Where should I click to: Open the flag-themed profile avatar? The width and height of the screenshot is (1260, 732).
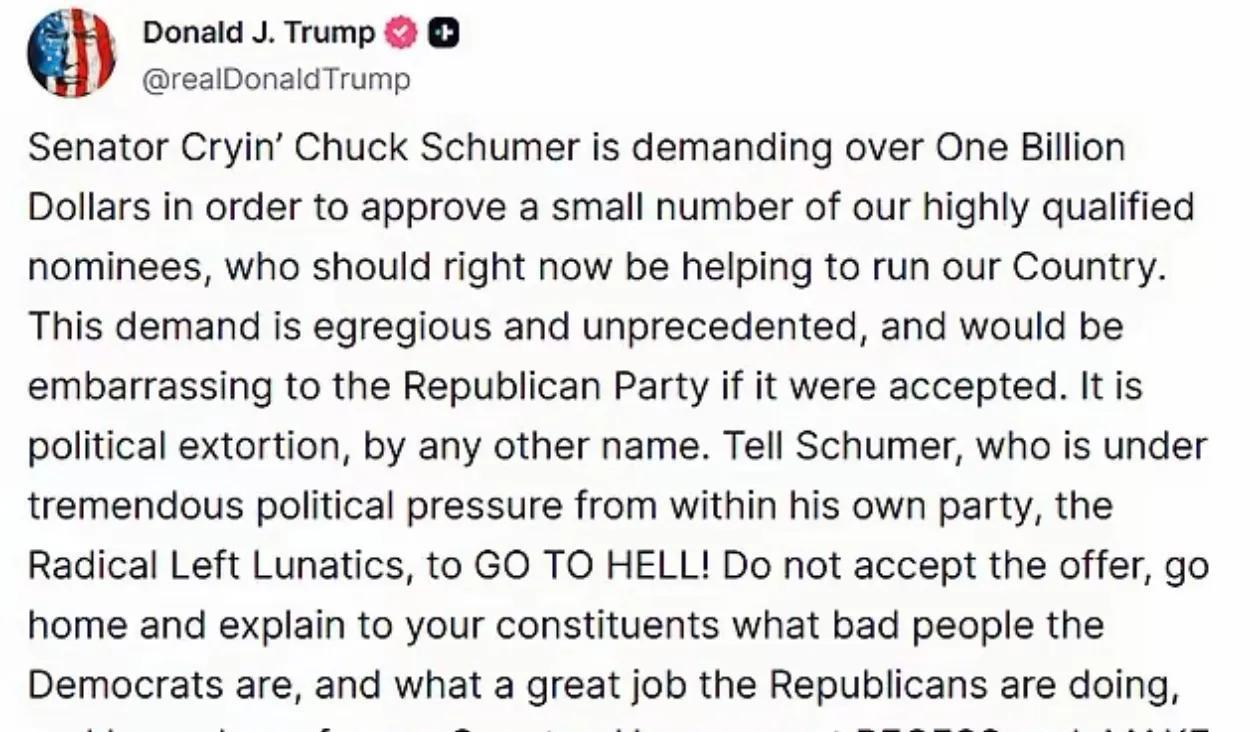pos(71,53)
